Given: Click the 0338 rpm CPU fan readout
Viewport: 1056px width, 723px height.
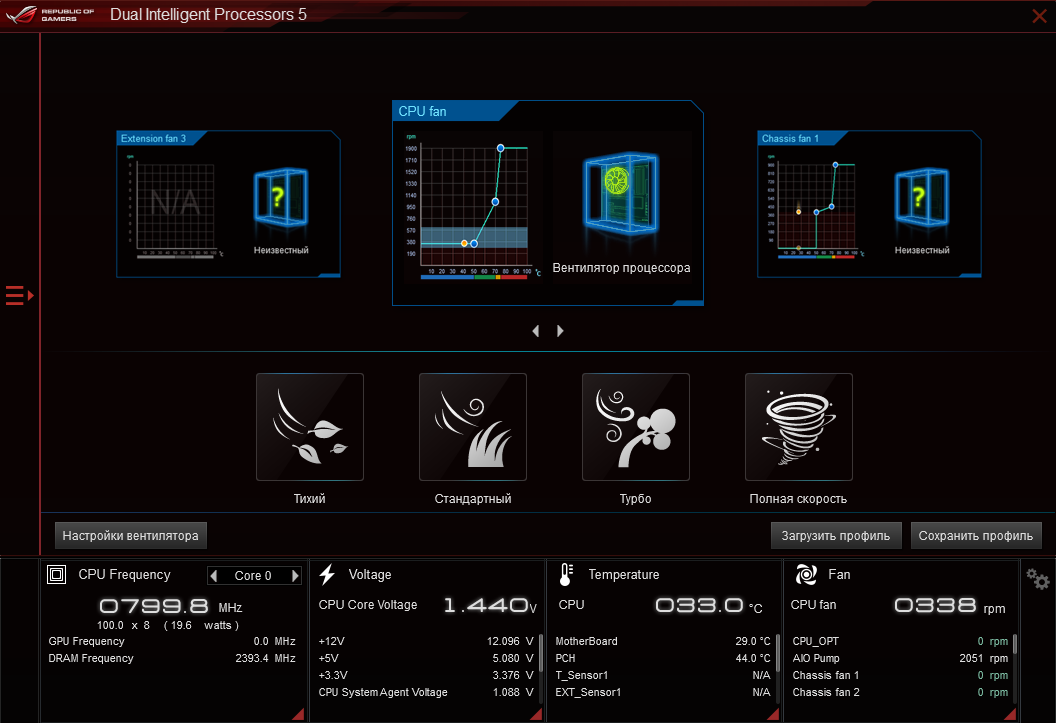Looking at the screenshot, I should pyautogui.click(x=950, y=606).
